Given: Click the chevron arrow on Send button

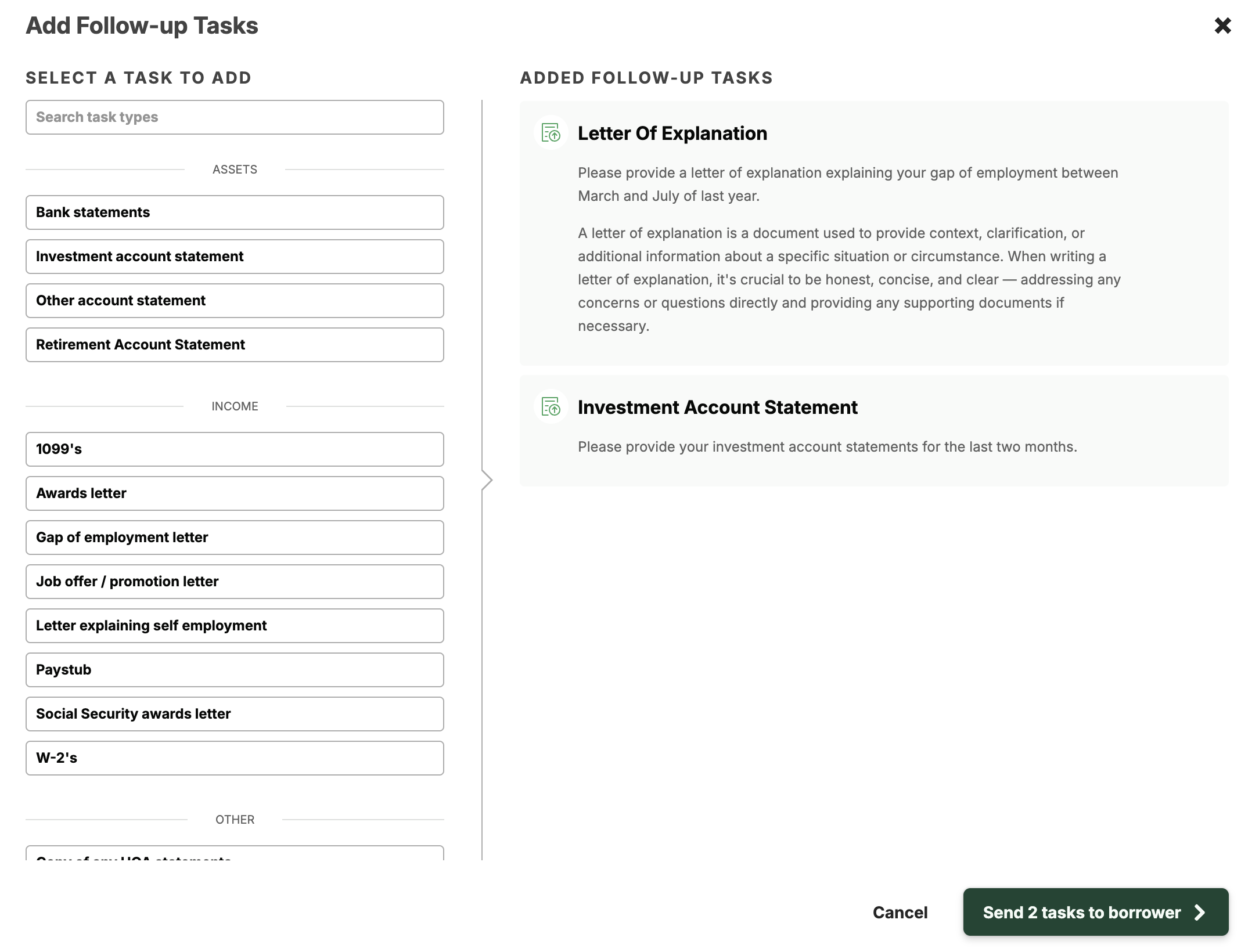Looking at the screenshot, I should click(x=1200, y=913).
